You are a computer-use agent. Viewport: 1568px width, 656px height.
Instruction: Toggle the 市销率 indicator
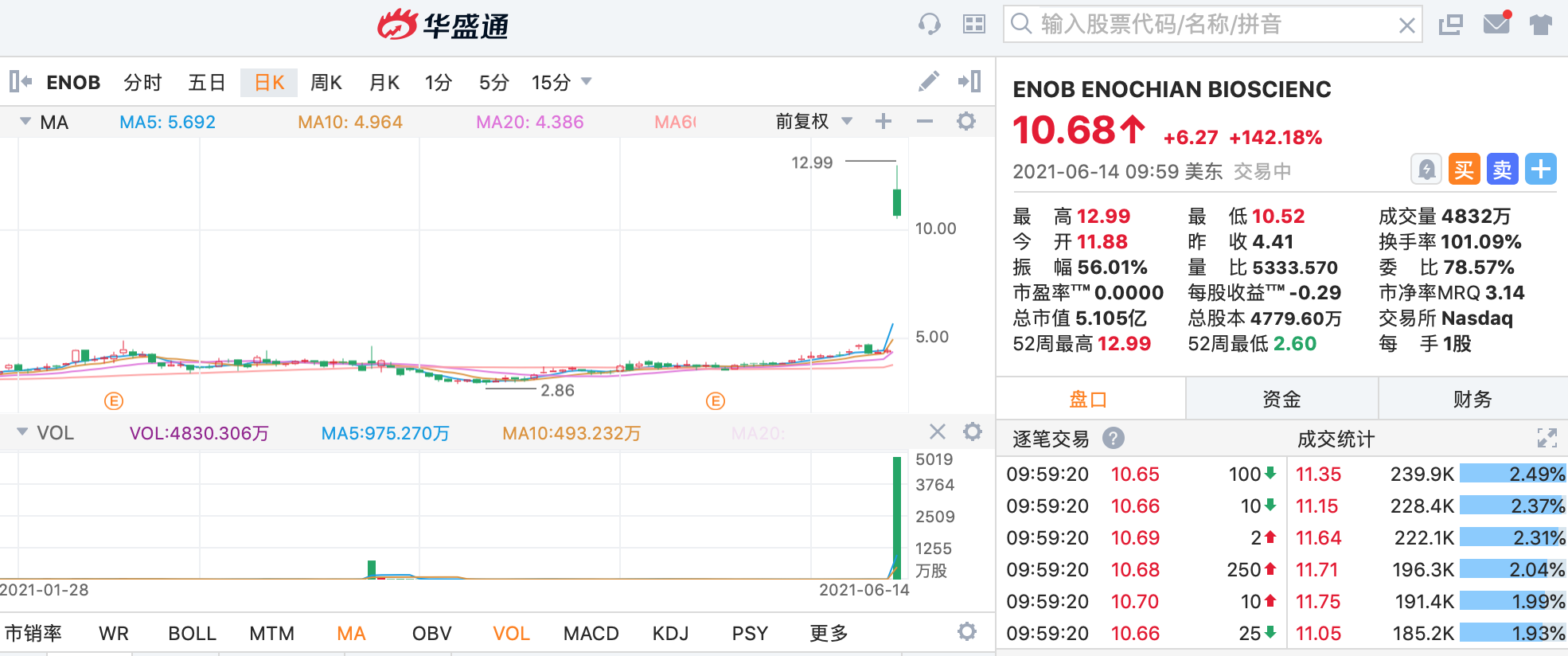[x=33, y=633]
